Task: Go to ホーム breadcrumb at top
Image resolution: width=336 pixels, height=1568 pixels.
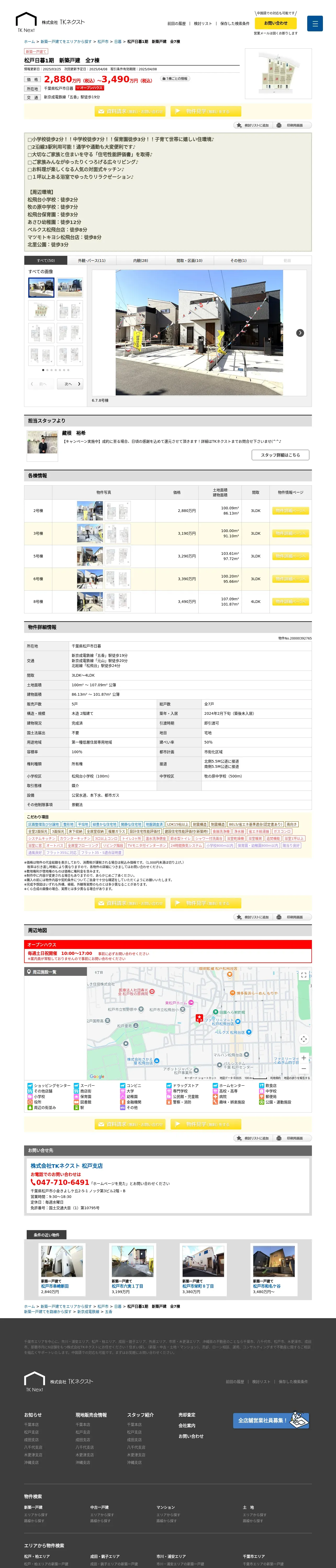Action: 29,41
